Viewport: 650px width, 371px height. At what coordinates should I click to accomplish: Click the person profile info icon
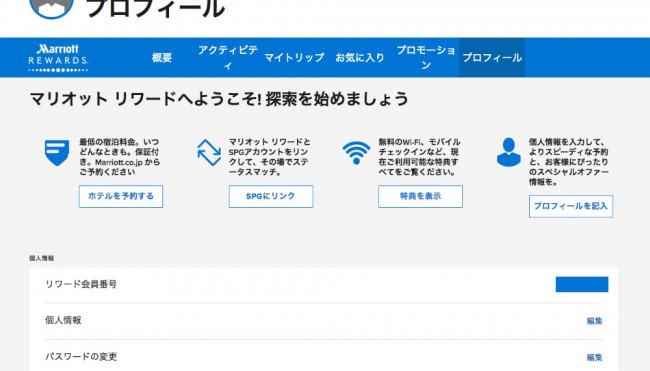509,152
